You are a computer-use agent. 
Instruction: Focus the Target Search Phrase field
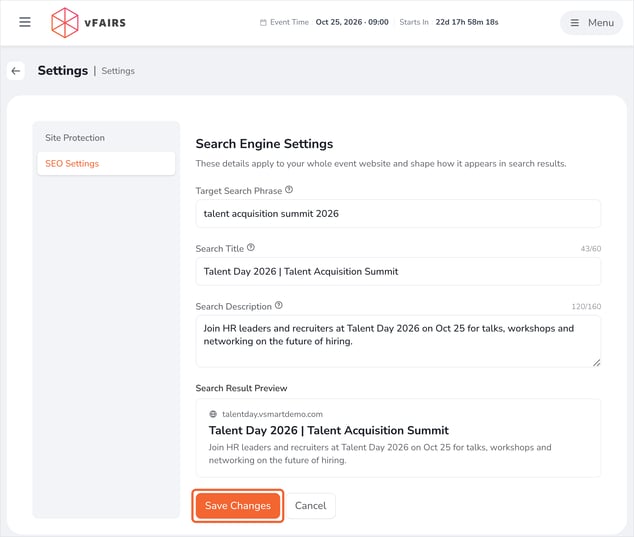[x=398, y=214]
